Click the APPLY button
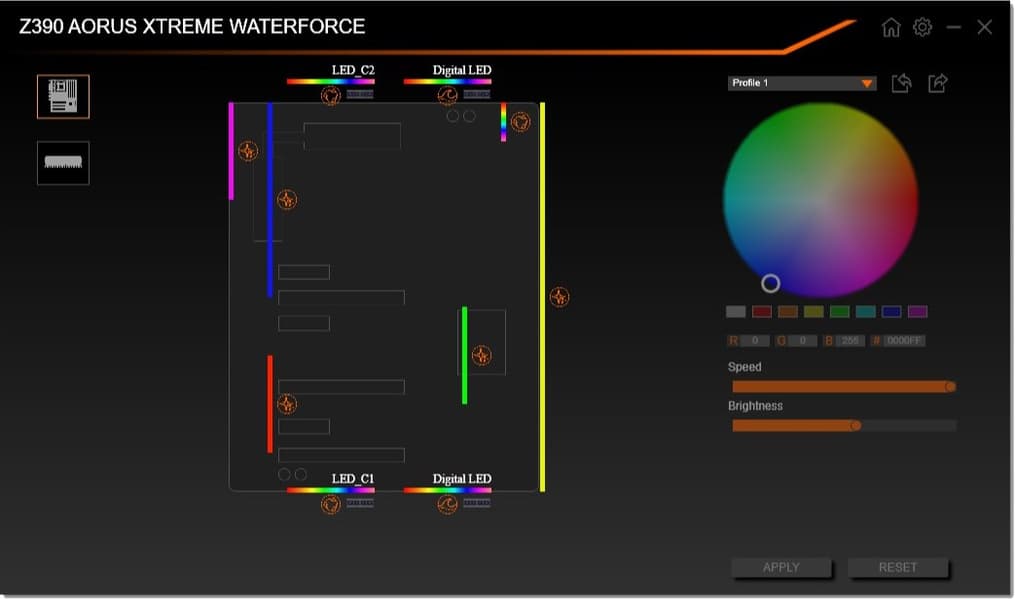Viewport: 1015px width, 599px height. [781, 567]
